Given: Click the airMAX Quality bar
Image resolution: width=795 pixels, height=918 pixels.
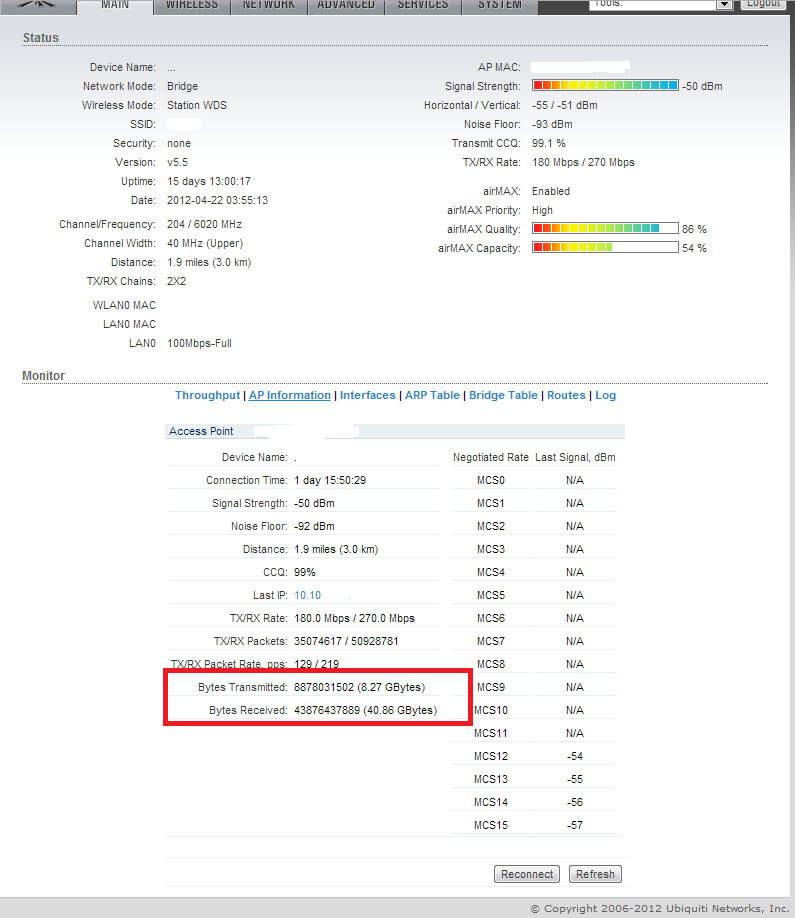Looking at the screenshot, I should [x=605, y=228].
